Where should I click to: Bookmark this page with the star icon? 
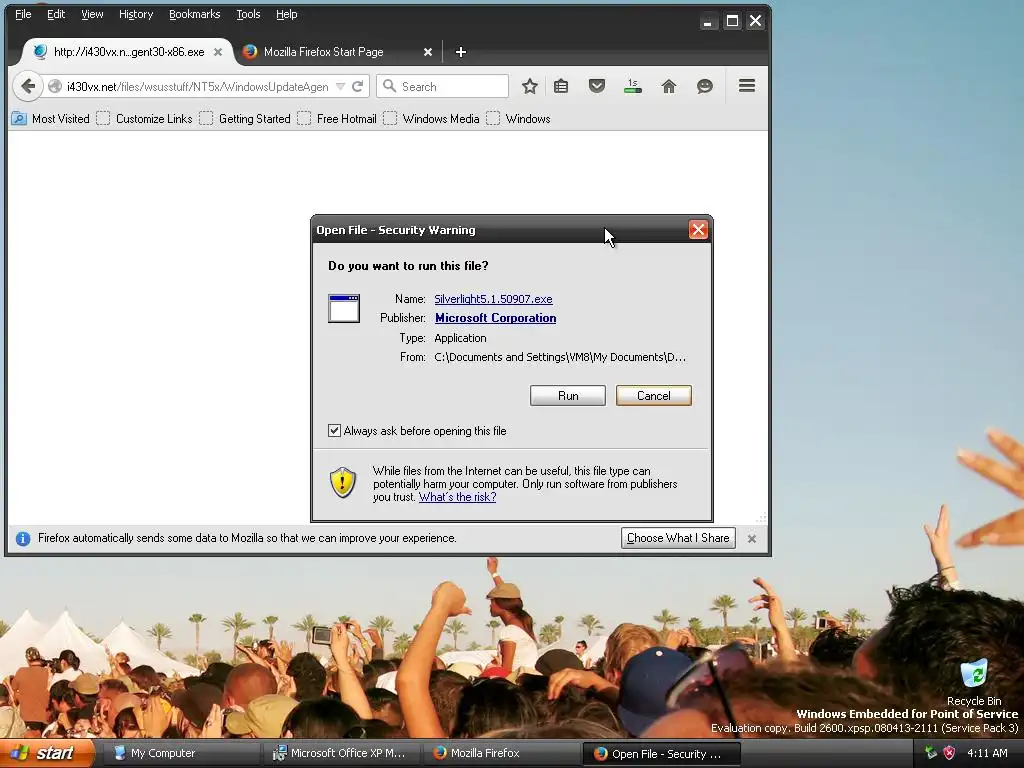(x=530, y=86)
